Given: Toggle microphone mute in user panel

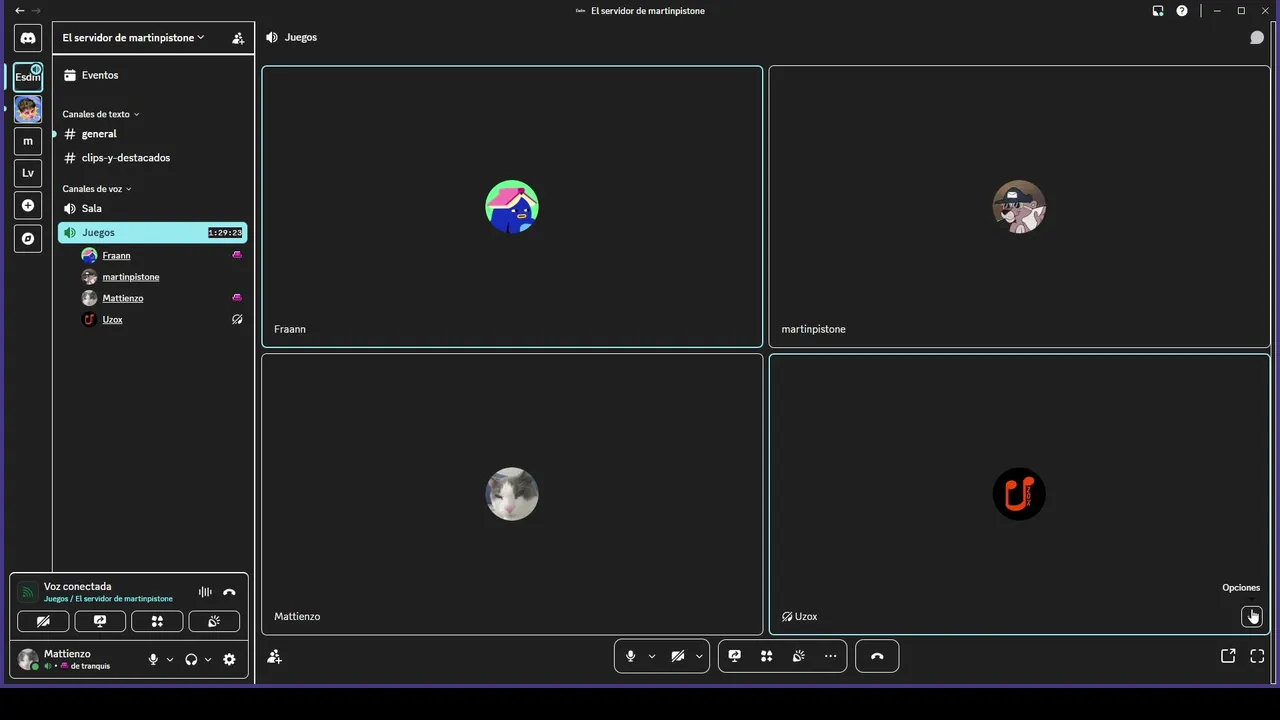Looking at the screenshot, I should (153, 660).
